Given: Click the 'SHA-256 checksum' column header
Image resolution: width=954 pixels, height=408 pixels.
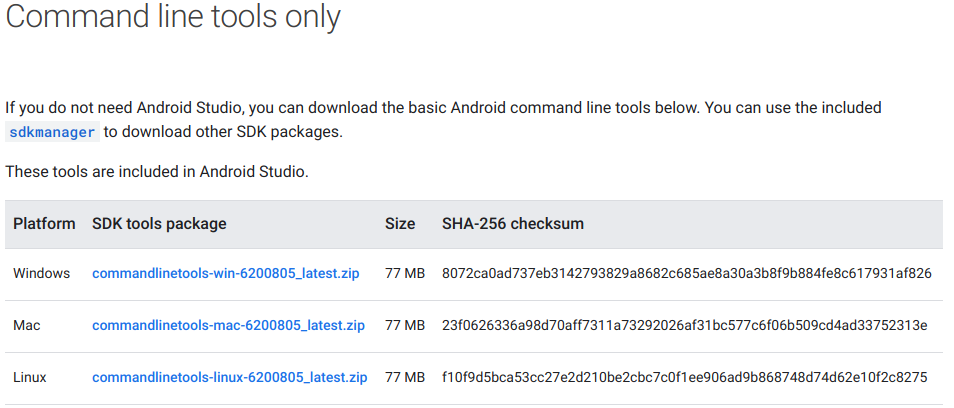Looking at the screenshot, I should 513,224.
